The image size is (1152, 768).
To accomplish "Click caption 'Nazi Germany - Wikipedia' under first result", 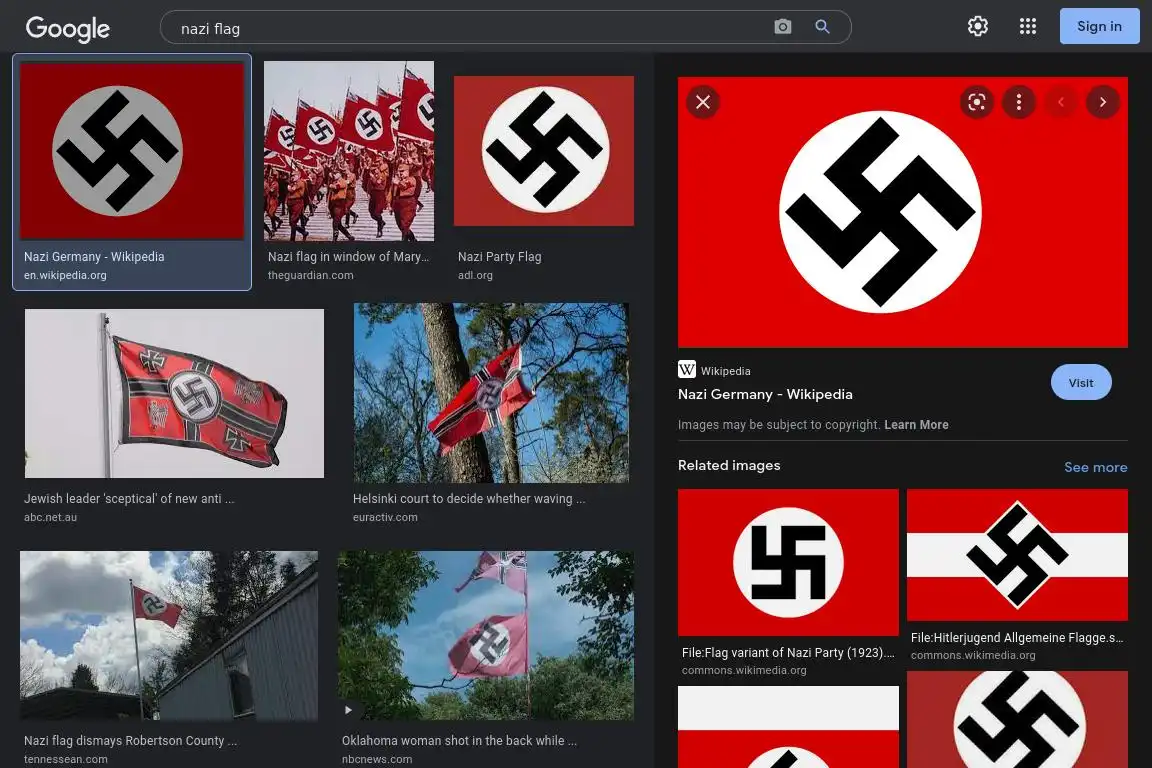I will pyautogui.click(x=94, y=256).
